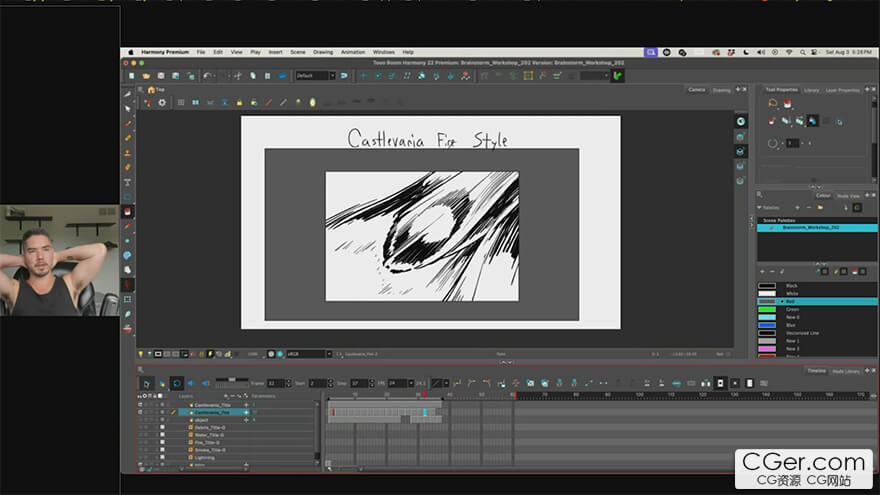Toggle visibility of Castlevania_Fire layer
Screen dimensions: 880x495
(x=140, y=412)
